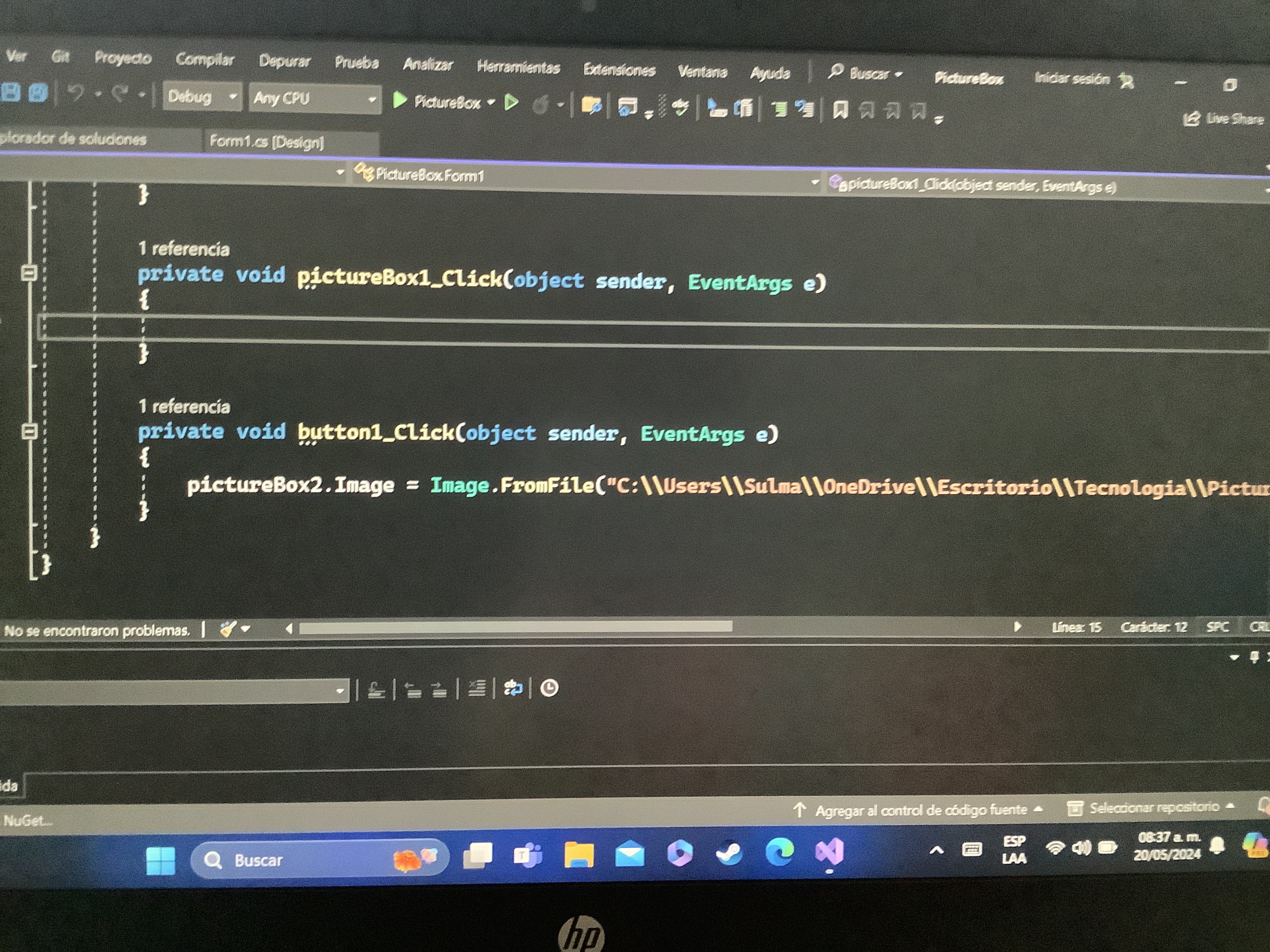Clear all output with the list-clear icon
This screenshot has height=952, width=1270.
(477, 688)
